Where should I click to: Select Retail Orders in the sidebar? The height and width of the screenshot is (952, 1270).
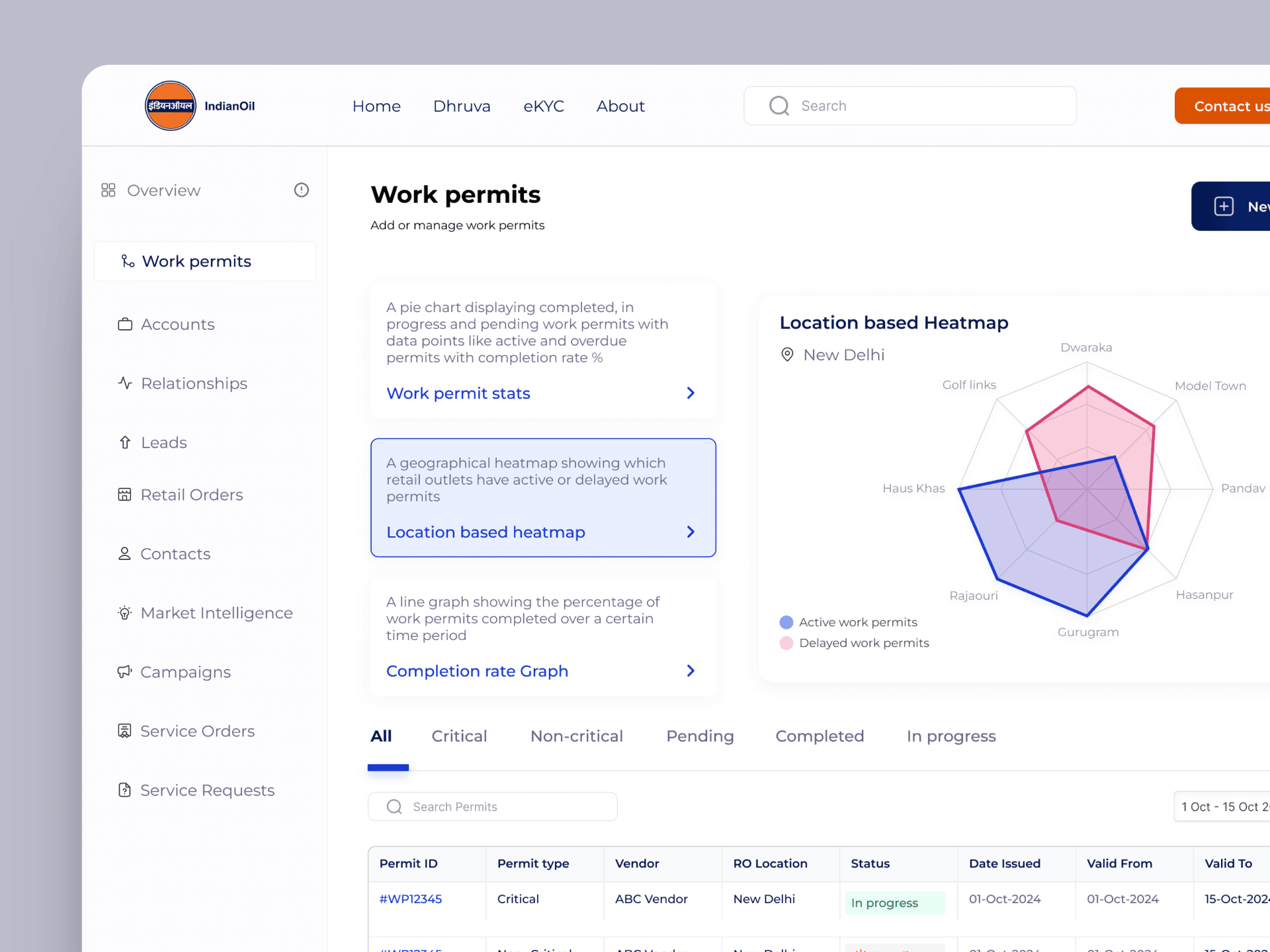[191, 495]
